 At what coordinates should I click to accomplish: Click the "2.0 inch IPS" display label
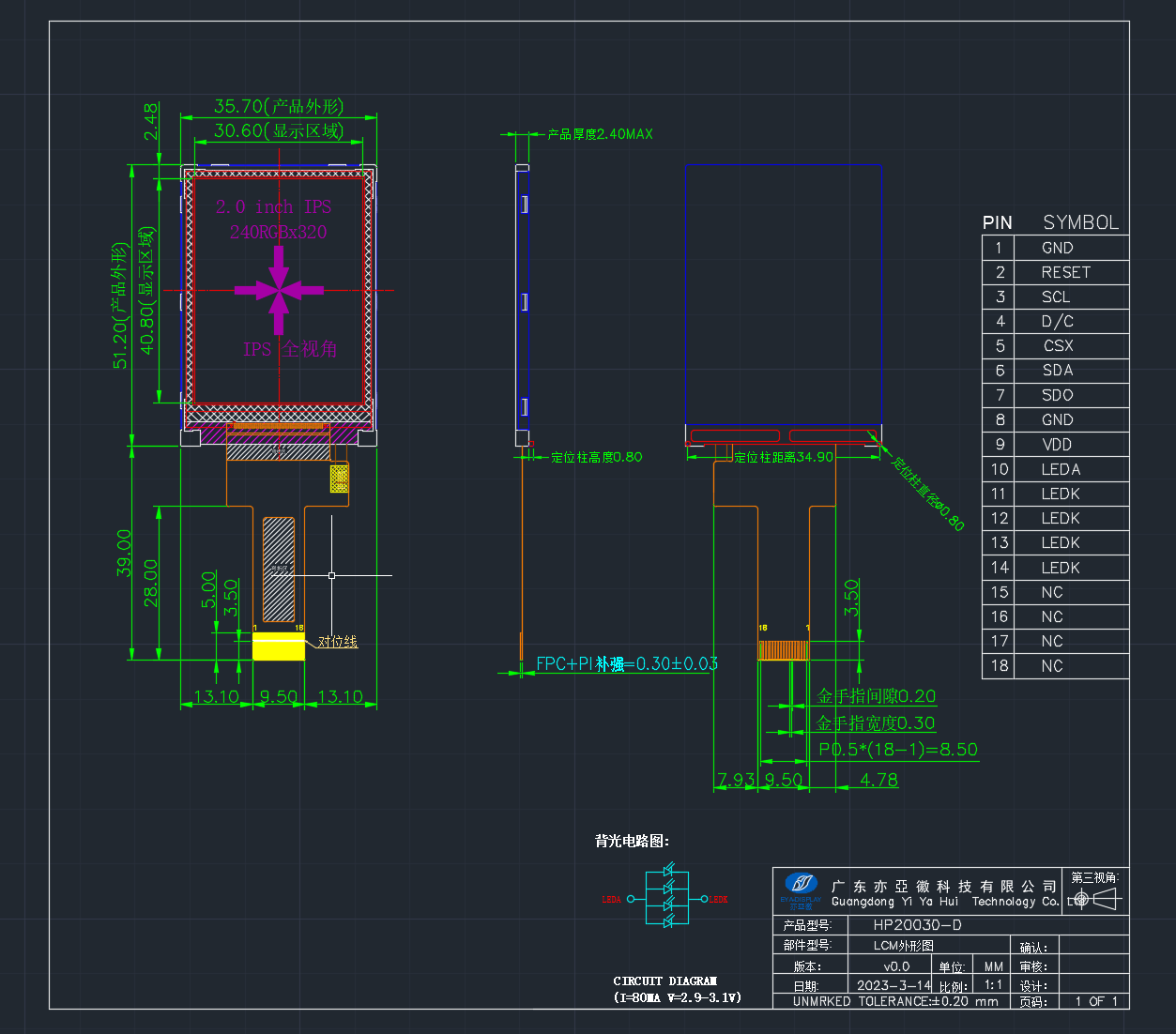273,206
